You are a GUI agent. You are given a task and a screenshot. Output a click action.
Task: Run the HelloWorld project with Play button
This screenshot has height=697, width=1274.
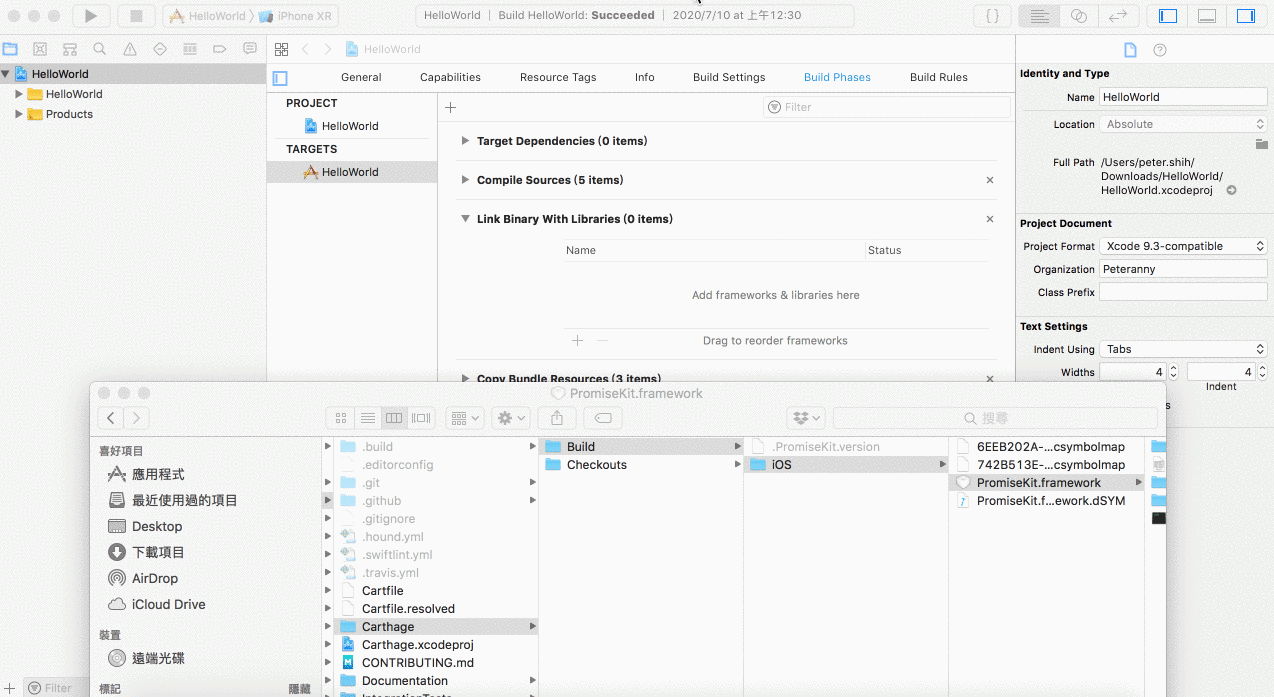click(x=91, y=16)
